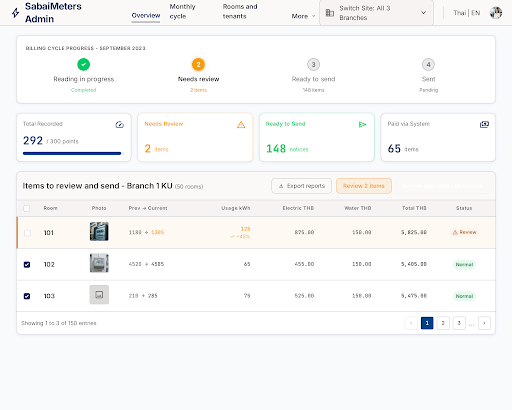Sort by the Water THB column header
512x410 pixels.
pos(357,208)
